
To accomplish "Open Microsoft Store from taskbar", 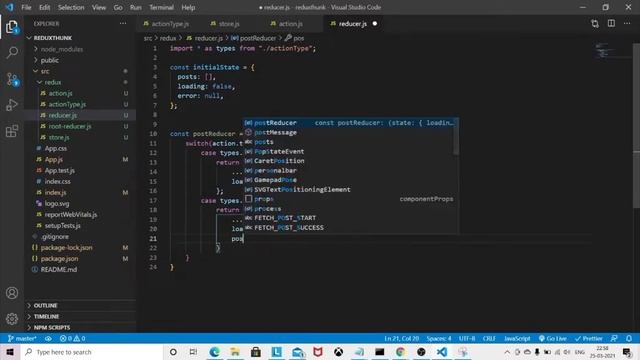I will [x=256, y=352].
